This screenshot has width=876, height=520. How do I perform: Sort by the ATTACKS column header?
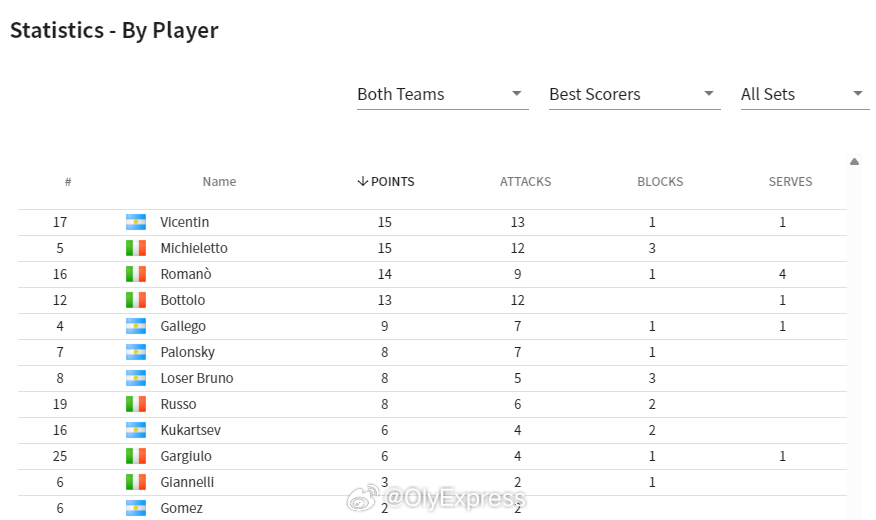525,182
